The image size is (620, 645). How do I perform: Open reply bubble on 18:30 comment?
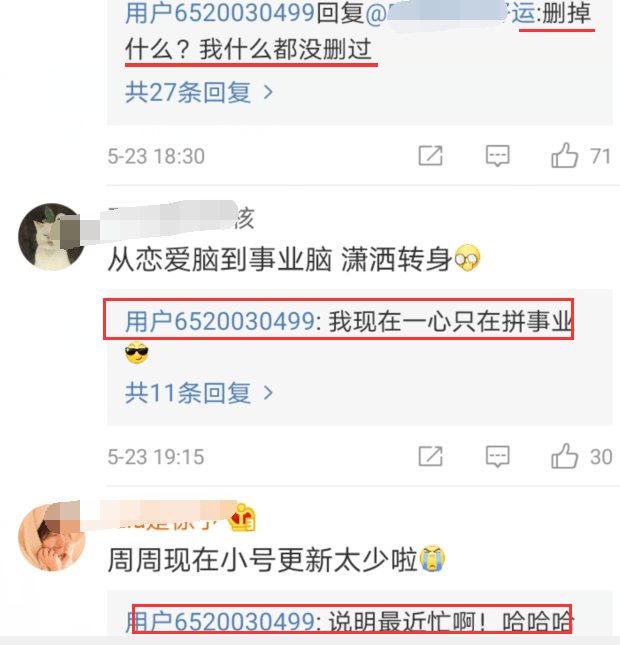click(497, 156)
